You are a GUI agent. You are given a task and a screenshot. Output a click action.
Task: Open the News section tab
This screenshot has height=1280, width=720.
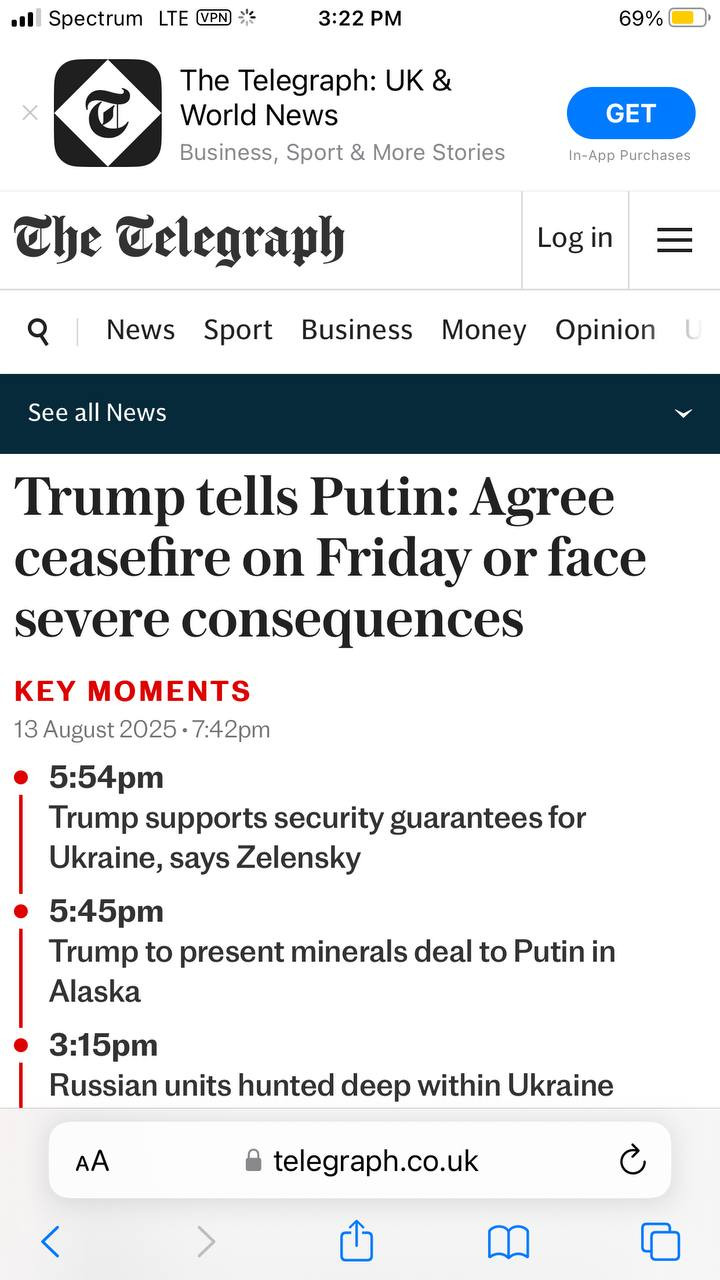pyautogui.click(x=140, y=330)
